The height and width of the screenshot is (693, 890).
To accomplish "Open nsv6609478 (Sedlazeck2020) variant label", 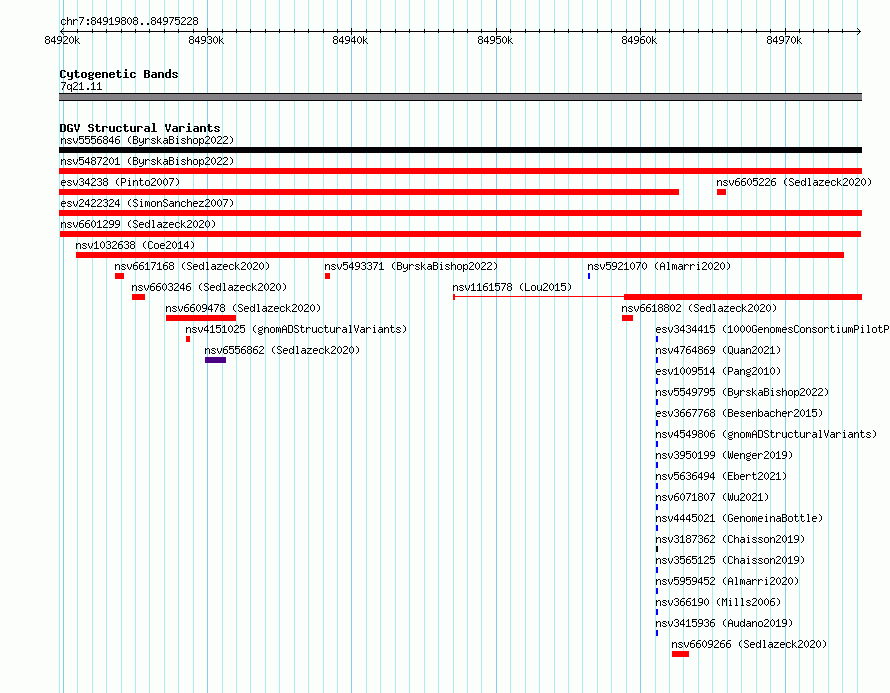I will [x=243, y=308].
